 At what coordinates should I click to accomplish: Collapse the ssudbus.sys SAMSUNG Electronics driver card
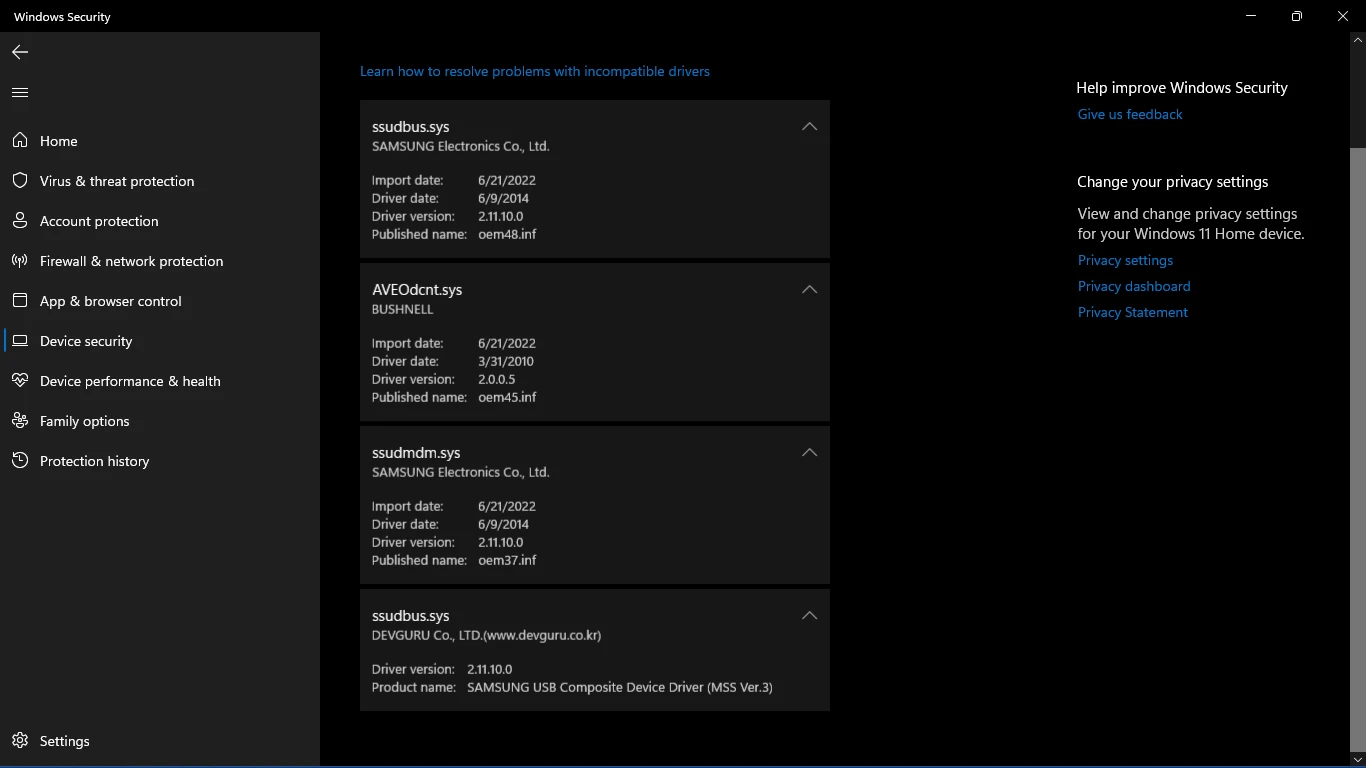[809, 127]
